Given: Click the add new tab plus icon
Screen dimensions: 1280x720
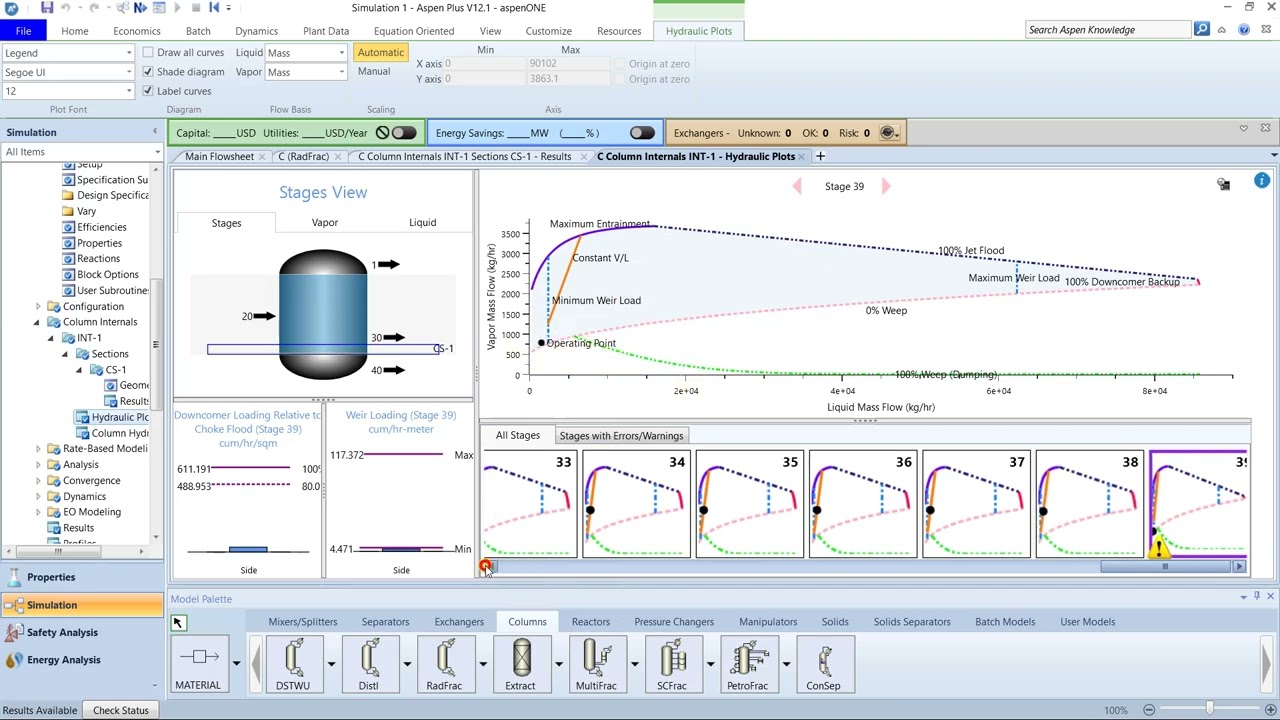Looking at the screenshot, I should [820, 156].
